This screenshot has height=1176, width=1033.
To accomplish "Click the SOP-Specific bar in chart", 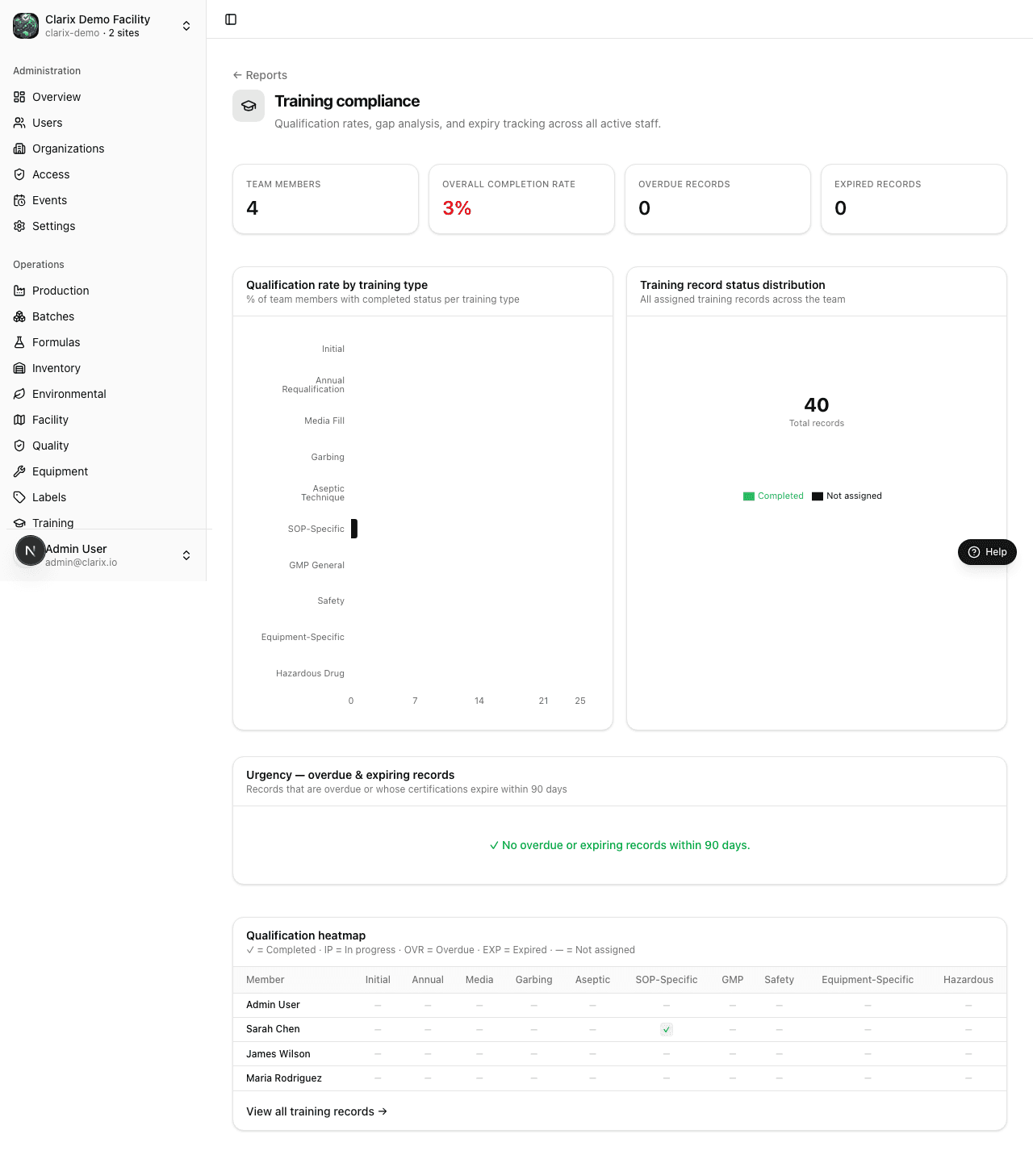I will point(354,529).
